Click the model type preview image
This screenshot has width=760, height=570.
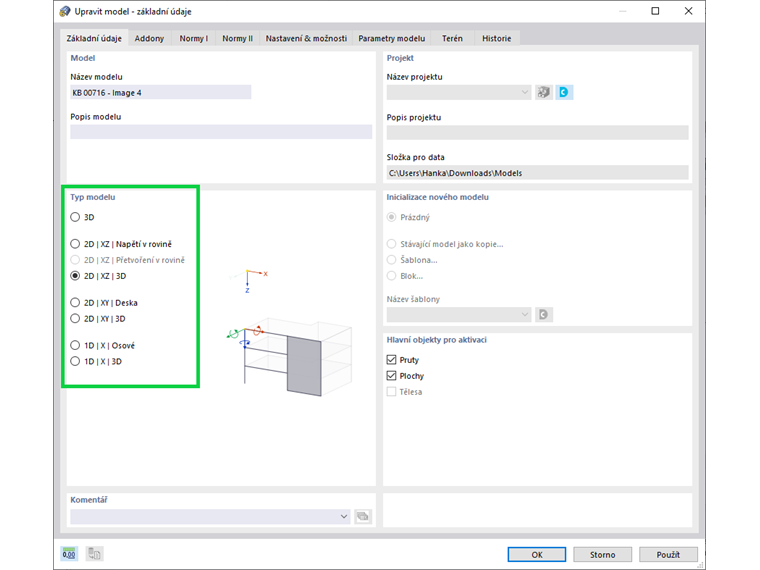[x=290, y=333]
